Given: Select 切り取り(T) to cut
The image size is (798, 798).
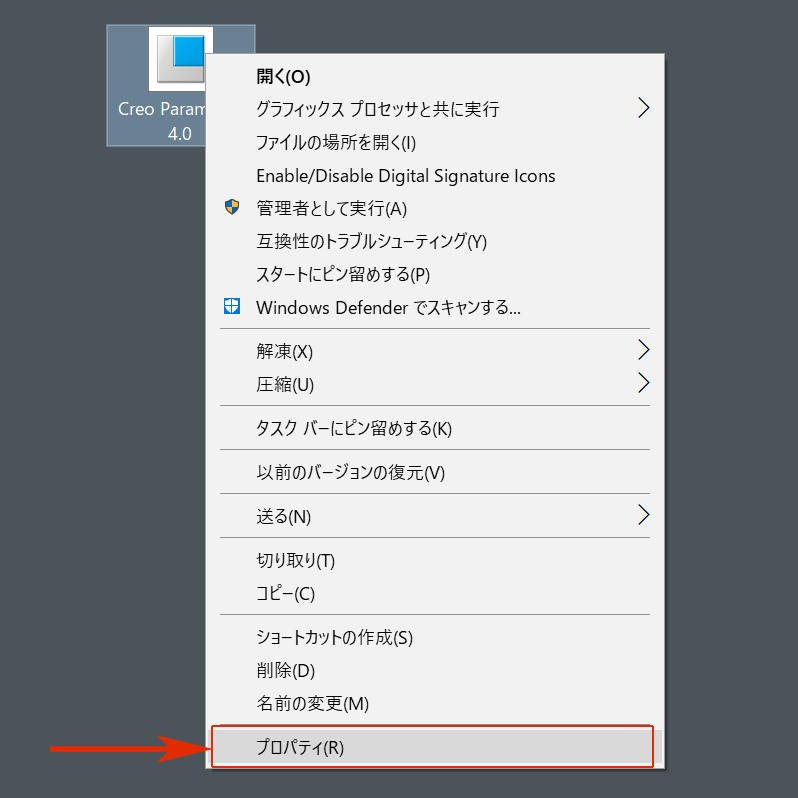Looking at the screenshot, I should point(295,560).
